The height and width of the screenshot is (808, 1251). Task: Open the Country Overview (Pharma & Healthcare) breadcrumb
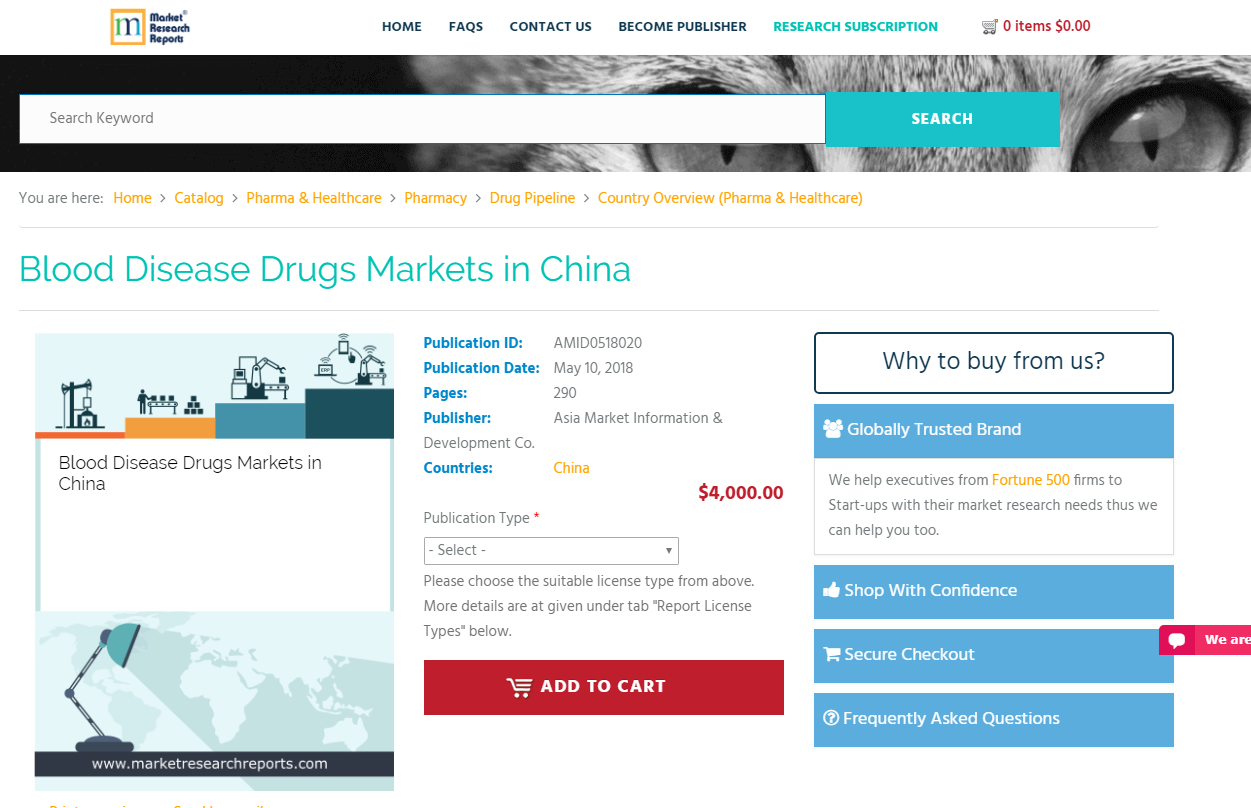click(730, 198)
